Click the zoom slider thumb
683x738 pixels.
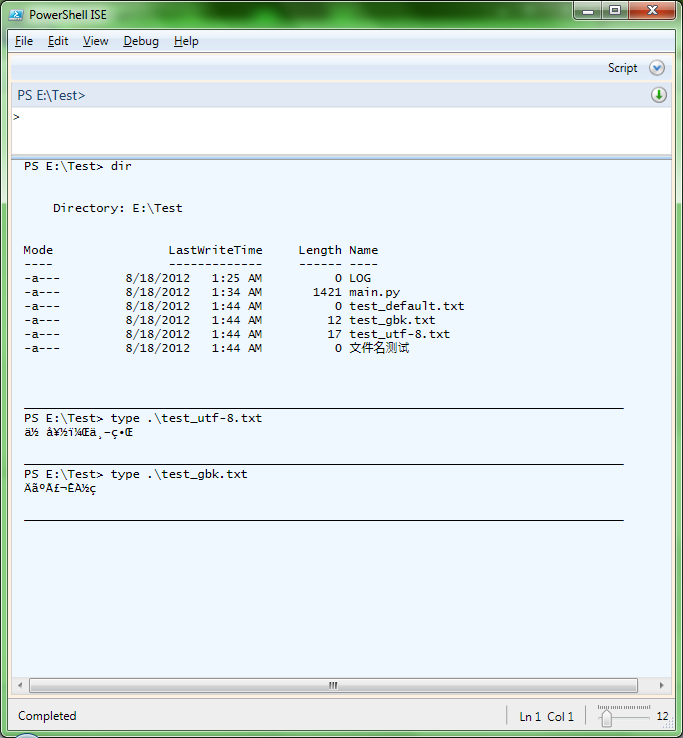click(606, 718)
